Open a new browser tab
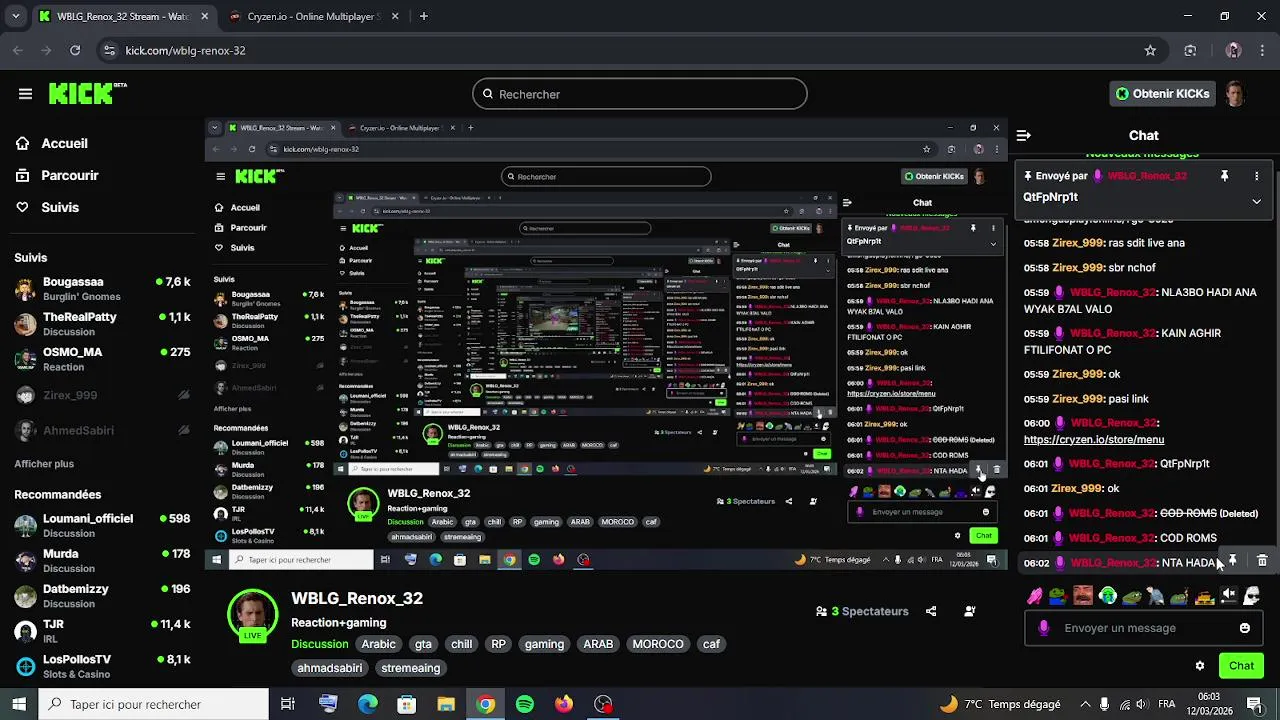 click(424, 16)
